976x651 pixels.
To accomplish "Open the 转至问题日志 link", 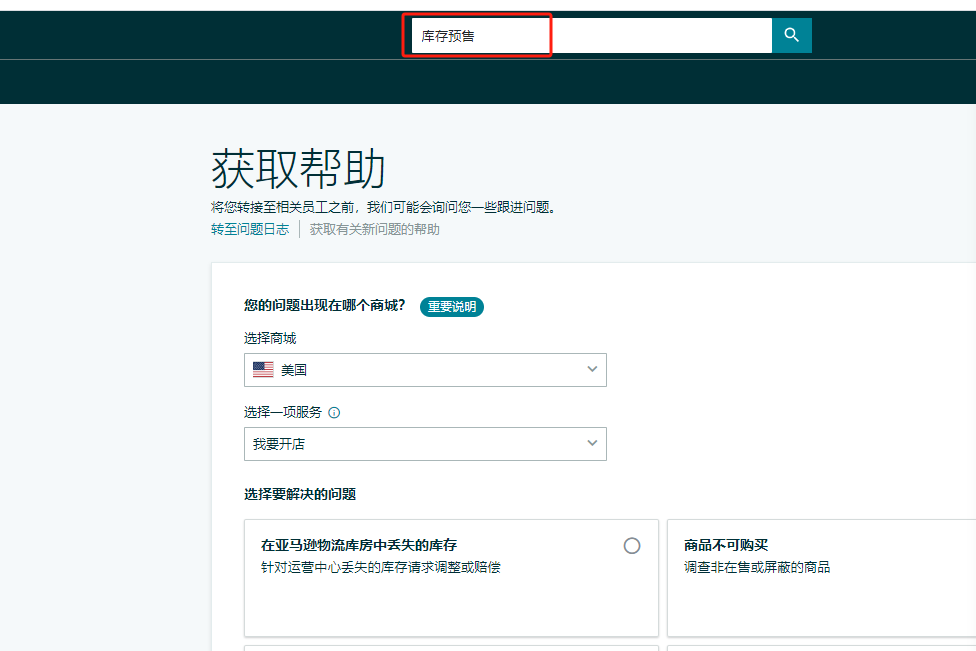I will click(x=250, y=230).
